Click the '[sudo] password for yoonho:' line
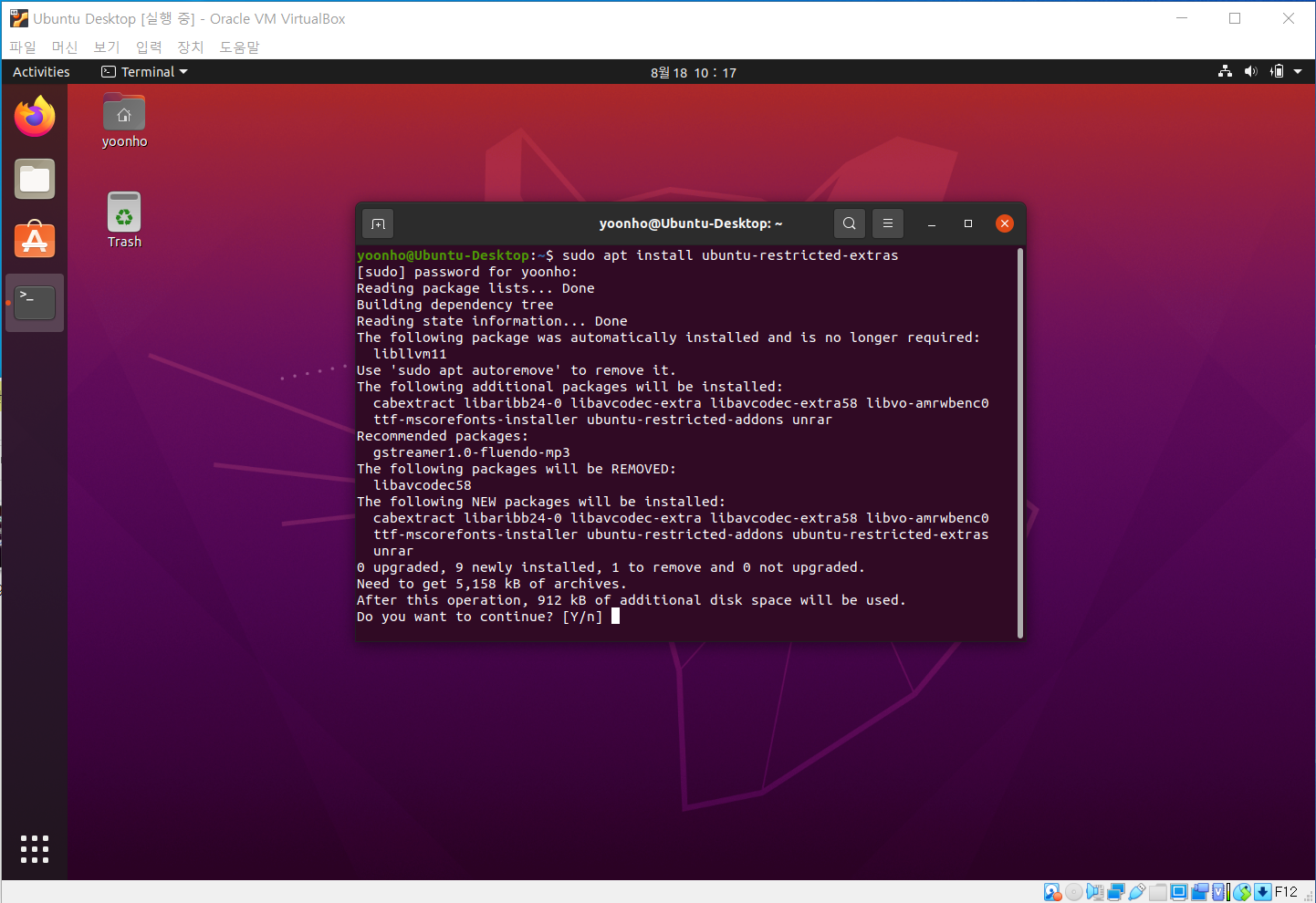Screen dimensions: 1316x903 467,272
